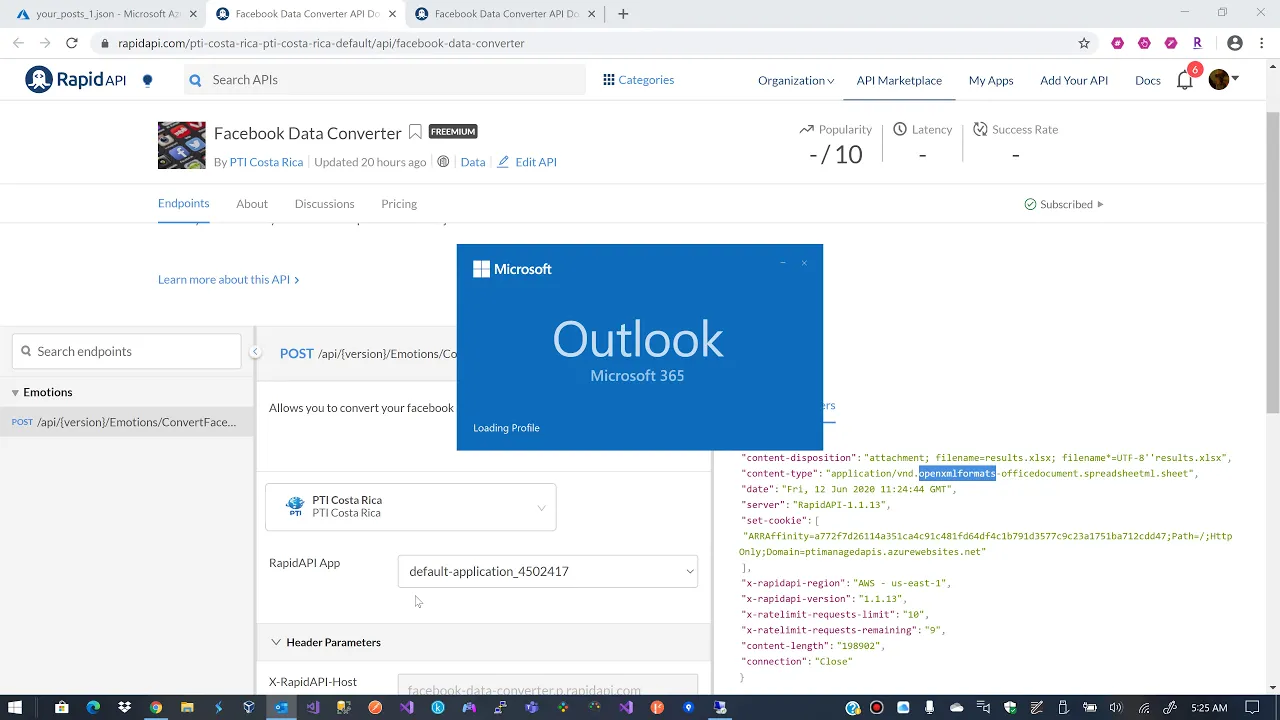Open the Organization dropdown
The width and height of the screenshot is (1280, 720).
click(x=796, y=80)
